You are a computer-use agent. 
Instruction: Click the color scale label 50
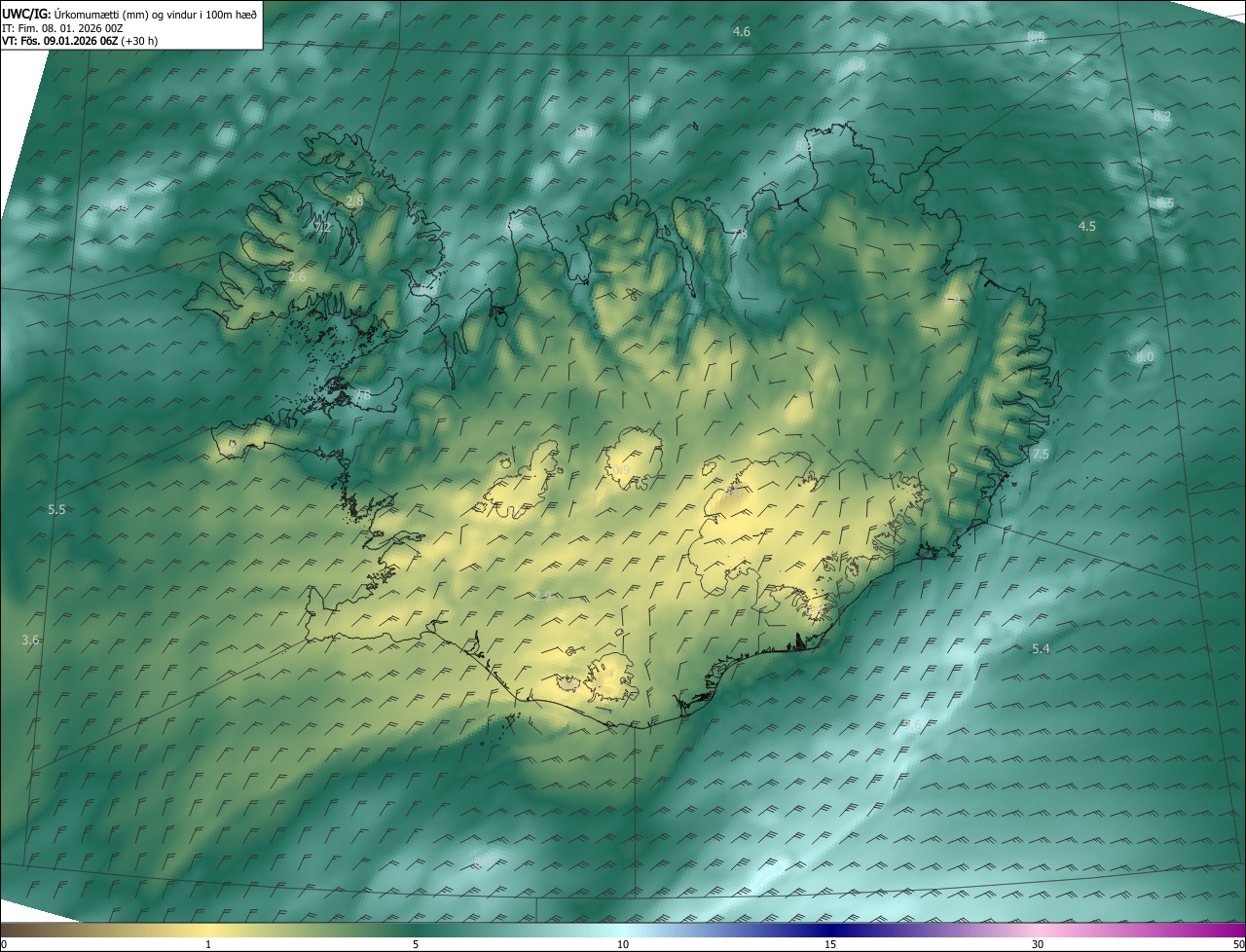coord(1238,944)
